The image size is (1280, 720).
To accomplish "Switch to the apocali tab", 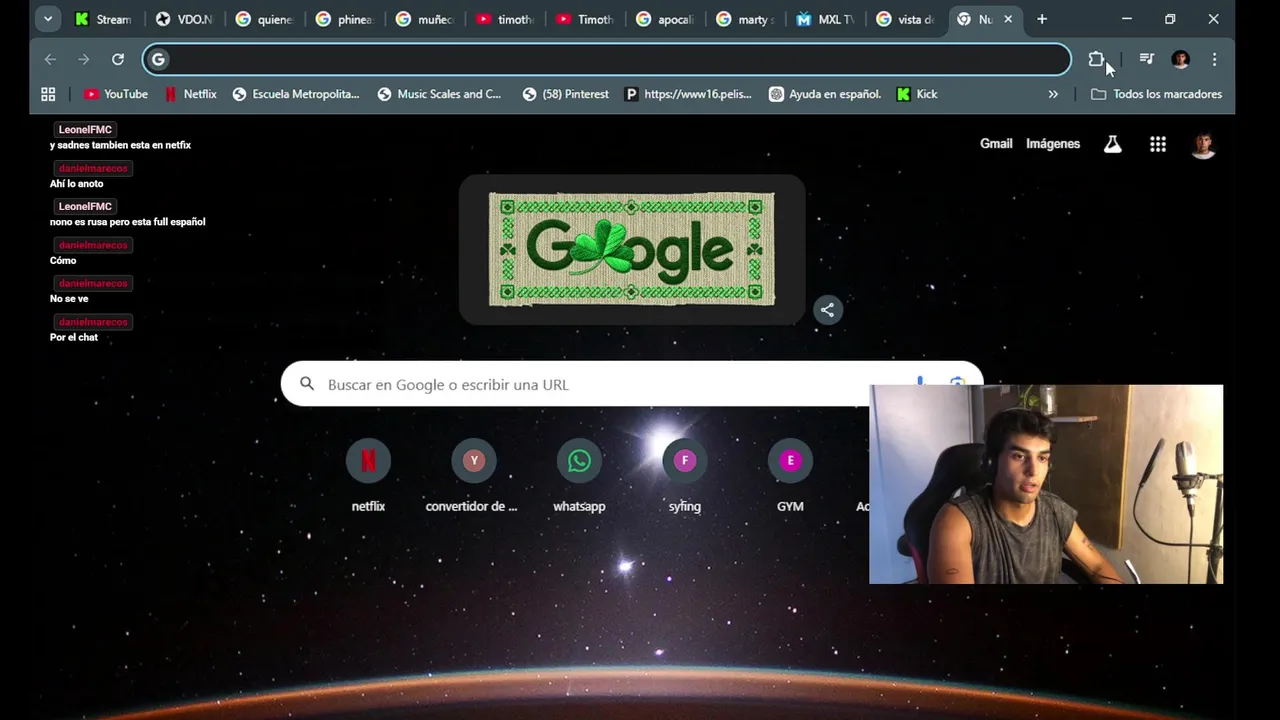I will (x=664, y=19).
